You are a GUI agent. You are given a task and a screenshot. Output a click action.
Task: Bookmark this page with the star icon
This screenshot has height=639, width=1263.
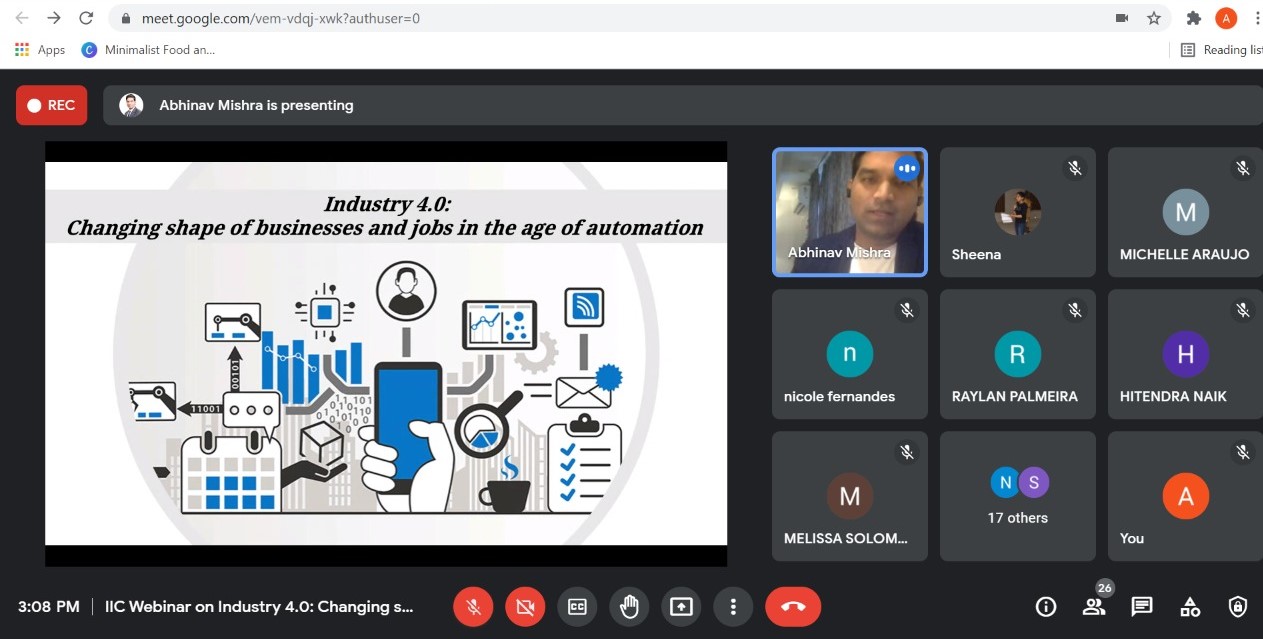tap(1154, 18)
